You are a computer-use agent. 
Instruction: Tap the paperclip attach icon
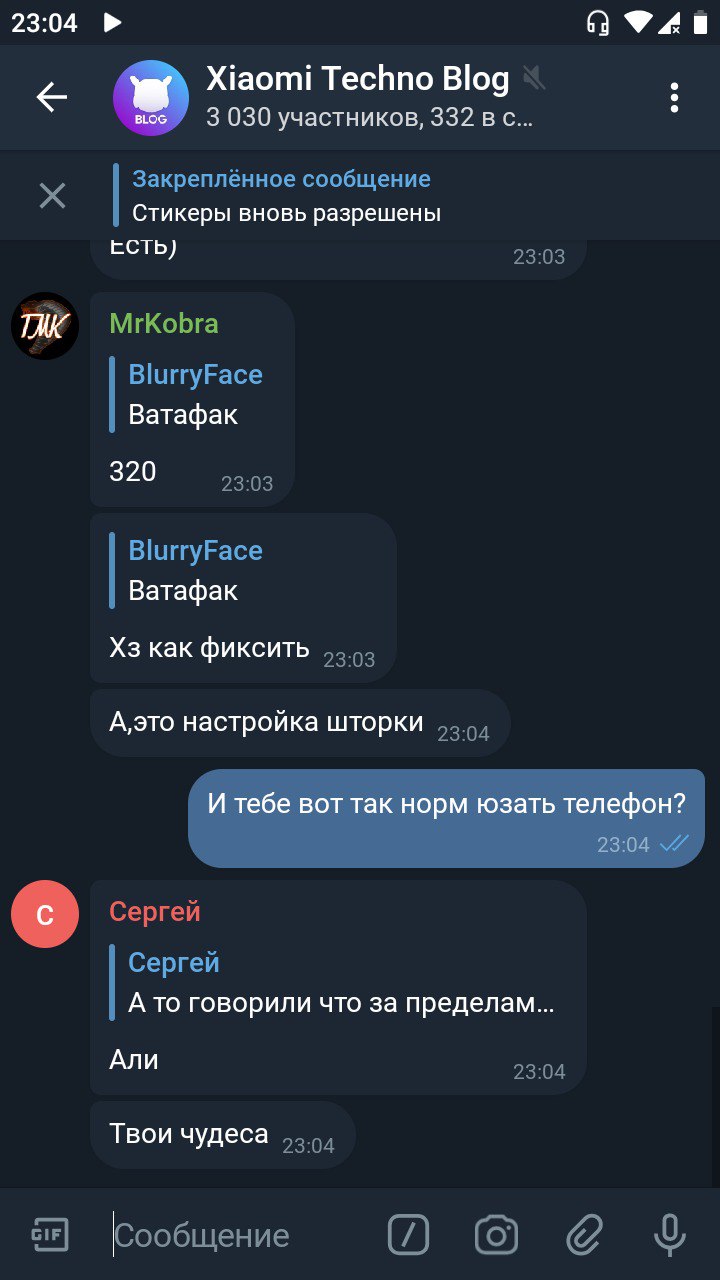pos(584,1235)
